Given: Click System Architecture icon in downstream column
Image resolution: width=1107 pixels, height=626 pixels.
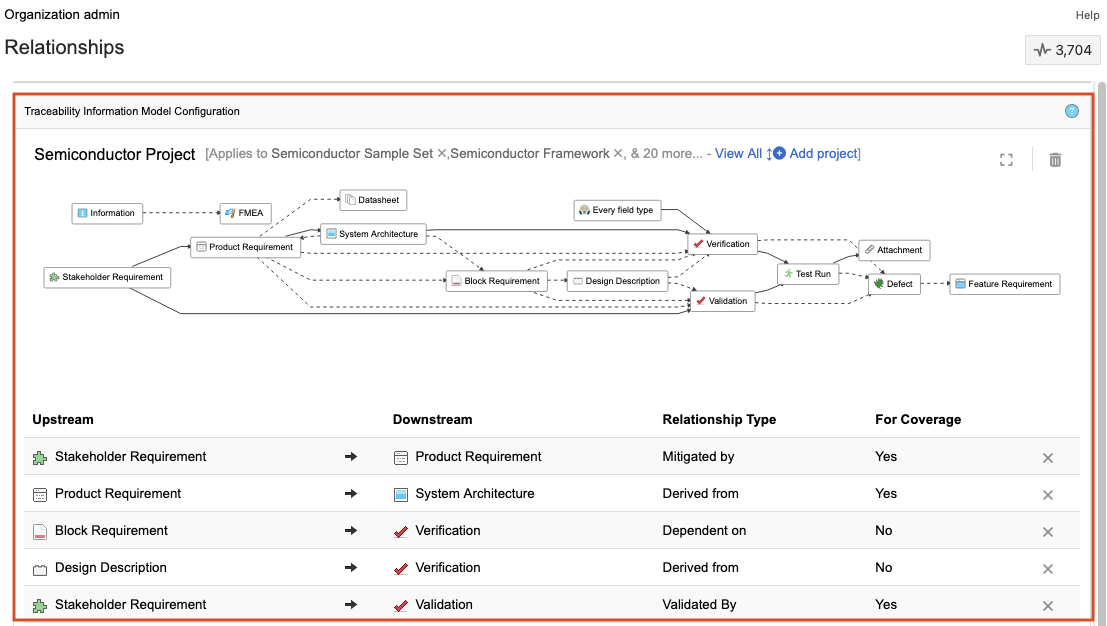Looking at the screenshot, I should [400, 495].
